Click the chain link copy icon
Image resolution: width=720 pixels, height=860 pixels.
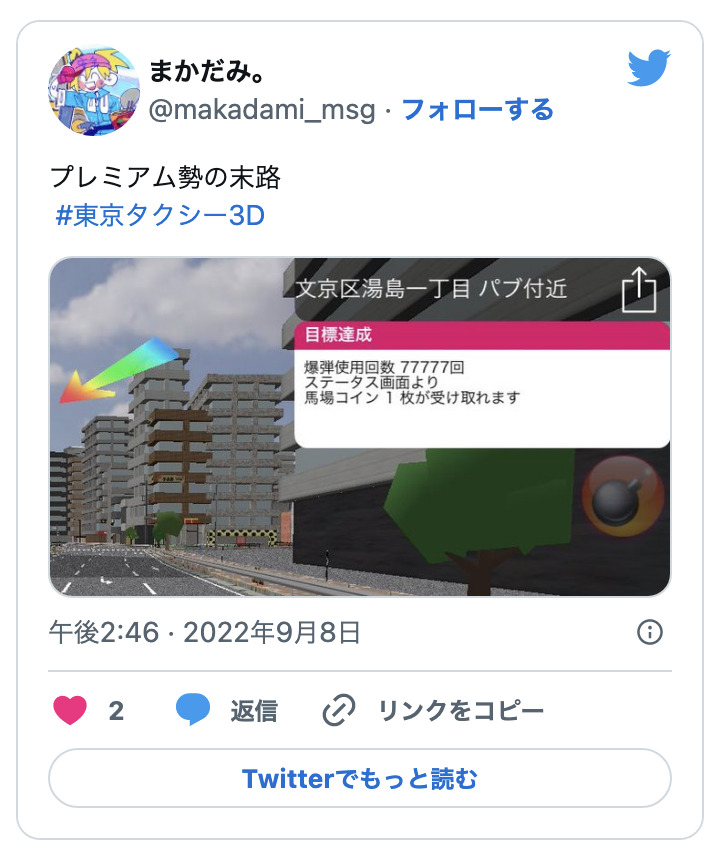tap(338, 710)
